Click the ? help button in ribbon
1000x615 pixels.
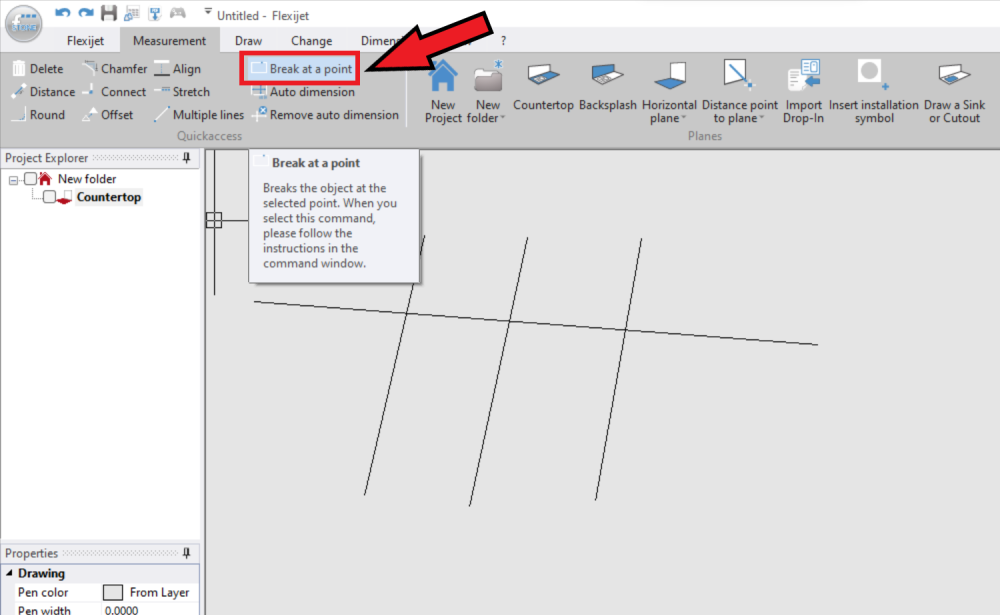[503, 41]
